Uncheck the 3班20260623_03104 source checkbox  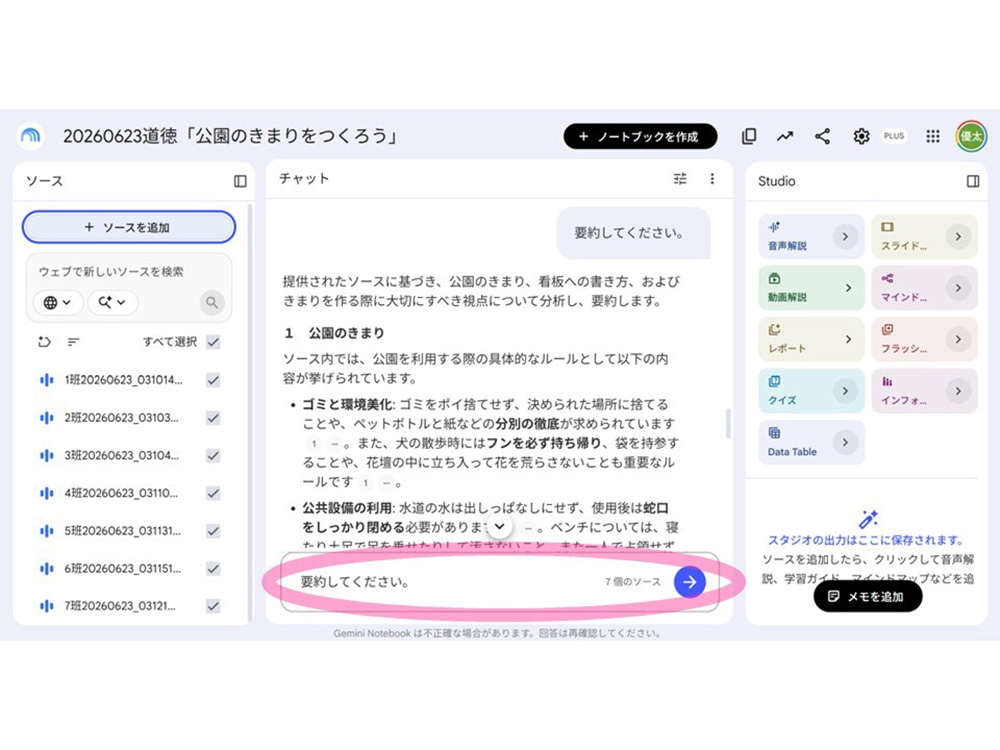click(214, 455)
